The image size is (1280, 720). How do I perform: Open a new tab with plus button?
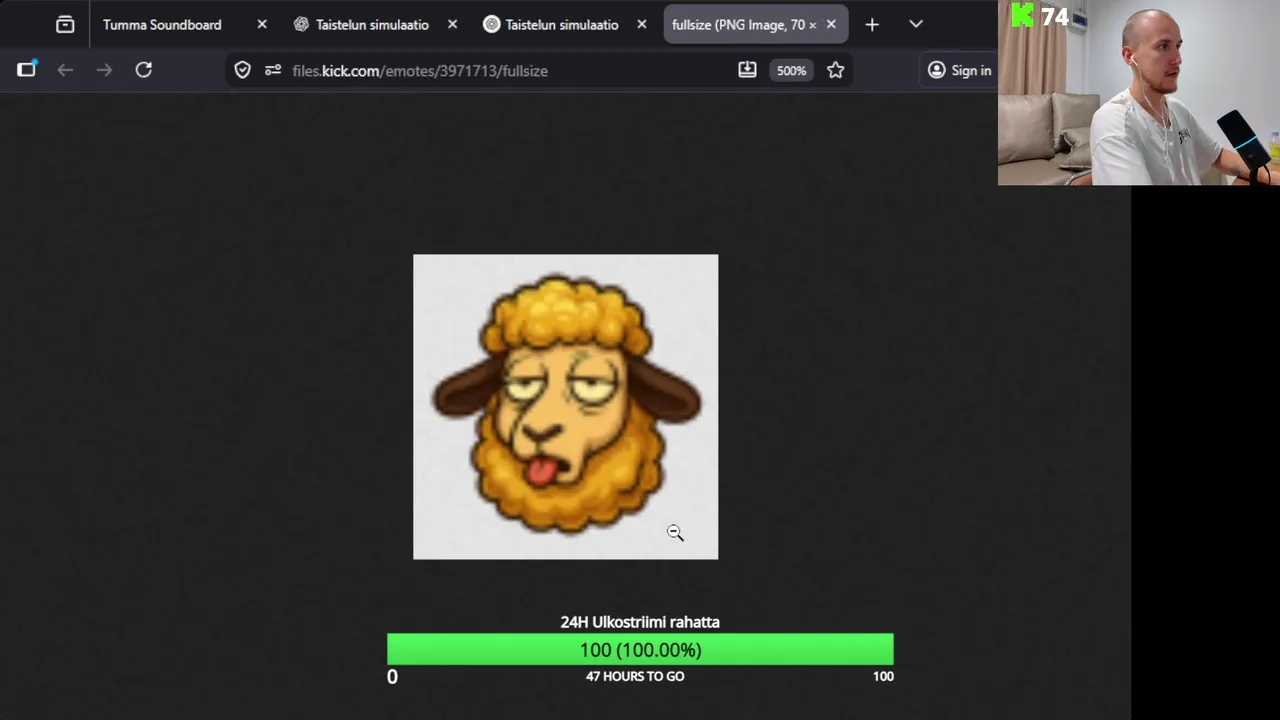pos(872,24)
